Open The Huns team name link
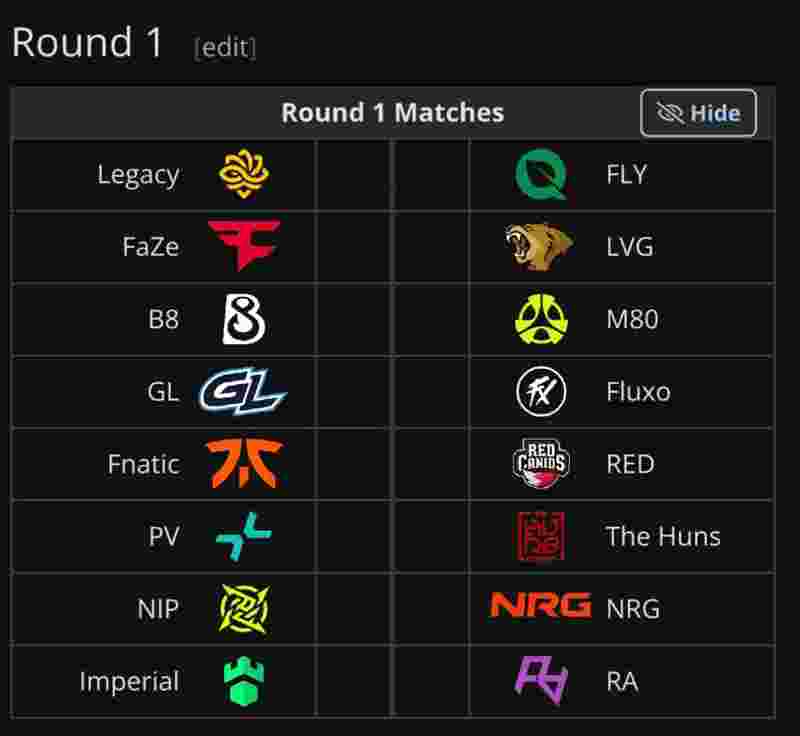800x736 pixels. (662, 536)
